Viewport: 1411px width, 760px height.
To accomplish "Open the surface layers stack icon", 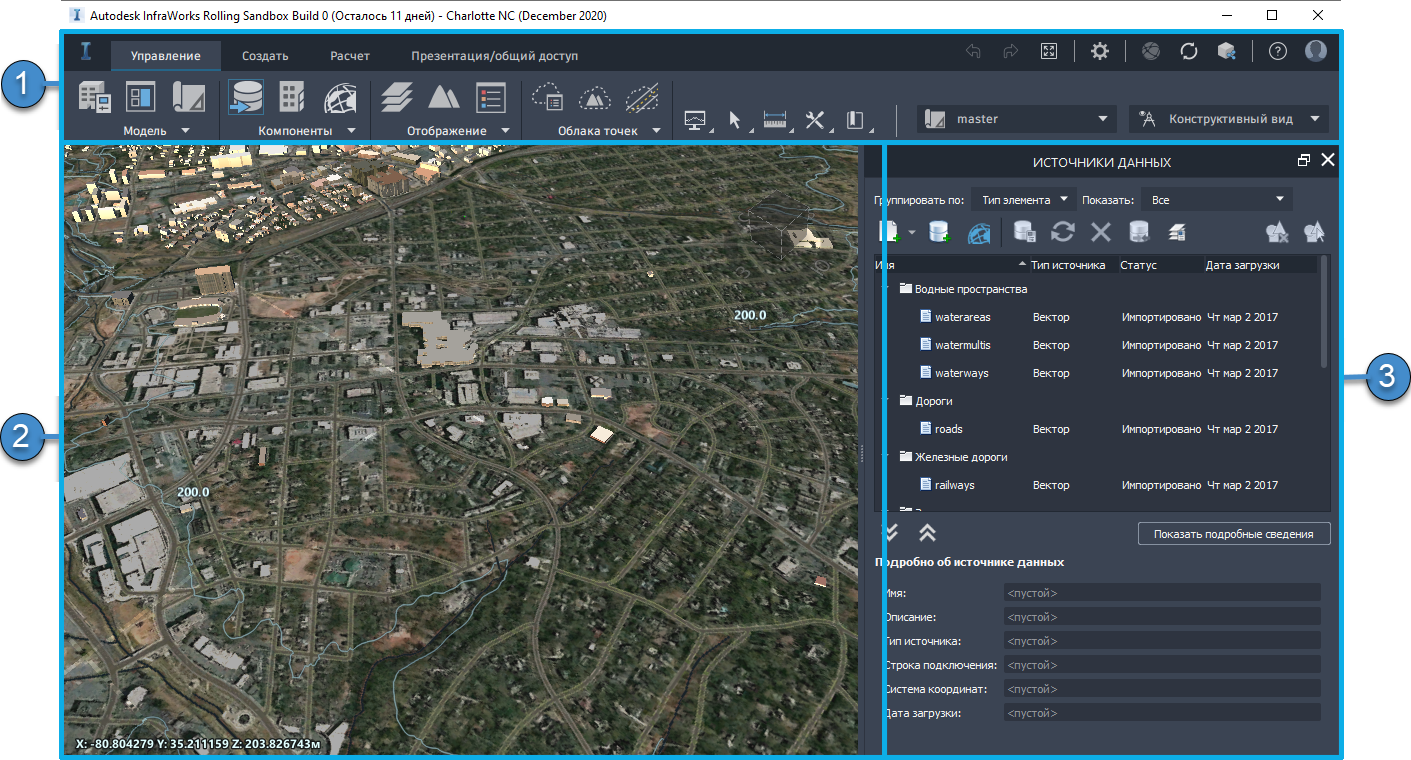I will pyautogui.click(x=397, y=97).
